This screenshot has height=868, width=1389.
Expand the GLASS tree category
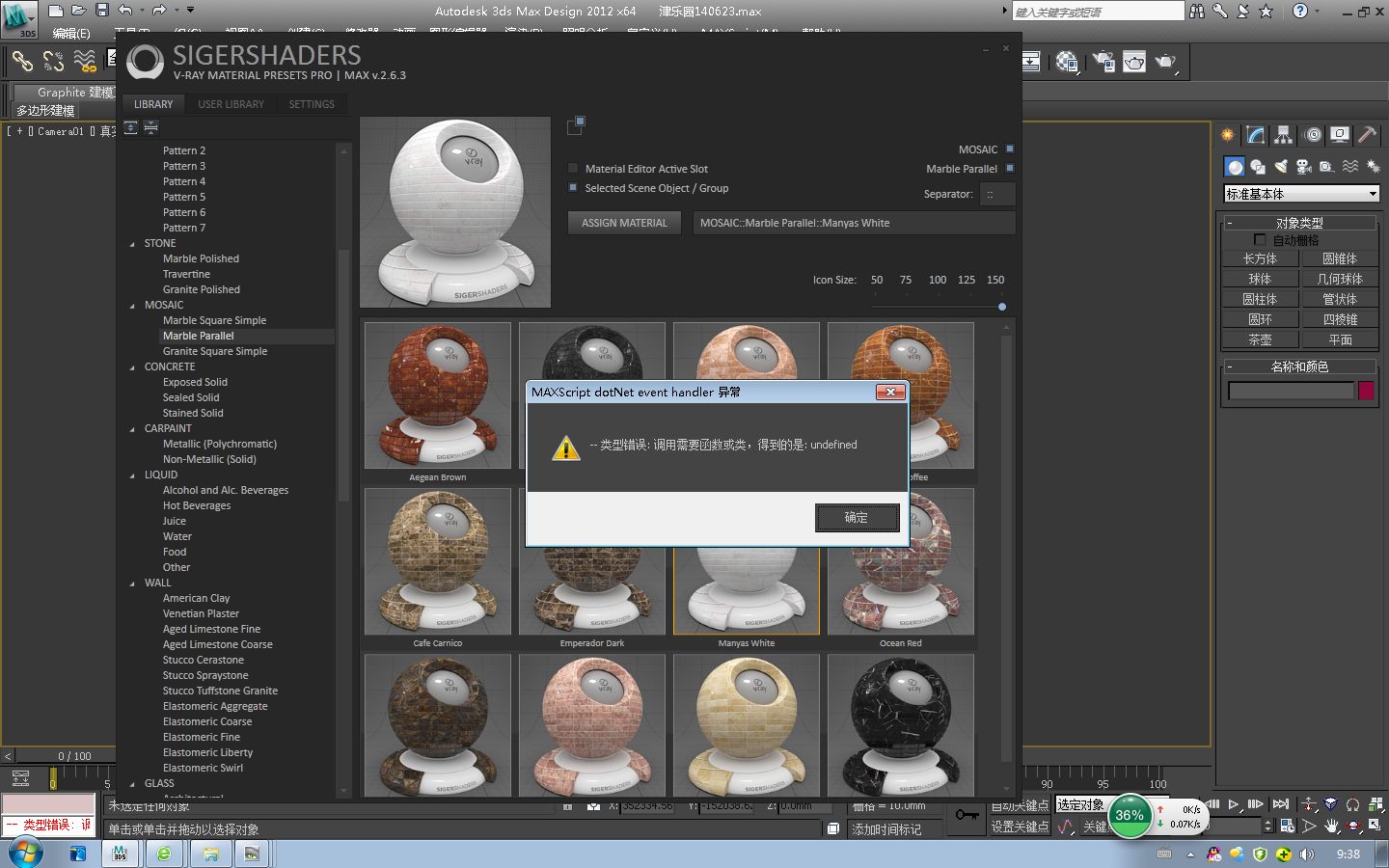[133, 784]
